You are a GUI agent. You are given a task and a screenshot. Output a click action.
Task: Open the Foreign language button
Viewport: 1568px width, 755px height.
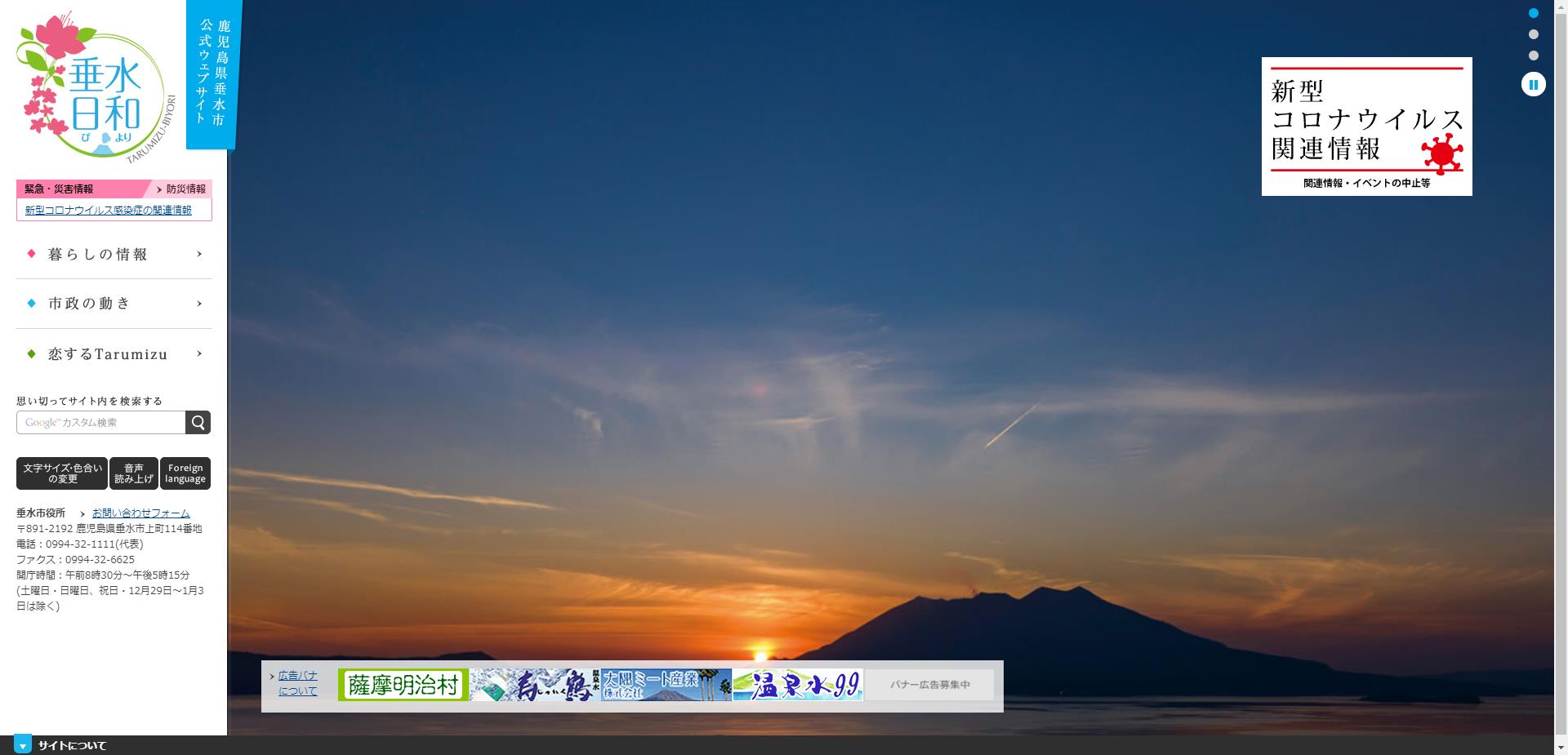[185, 473]
